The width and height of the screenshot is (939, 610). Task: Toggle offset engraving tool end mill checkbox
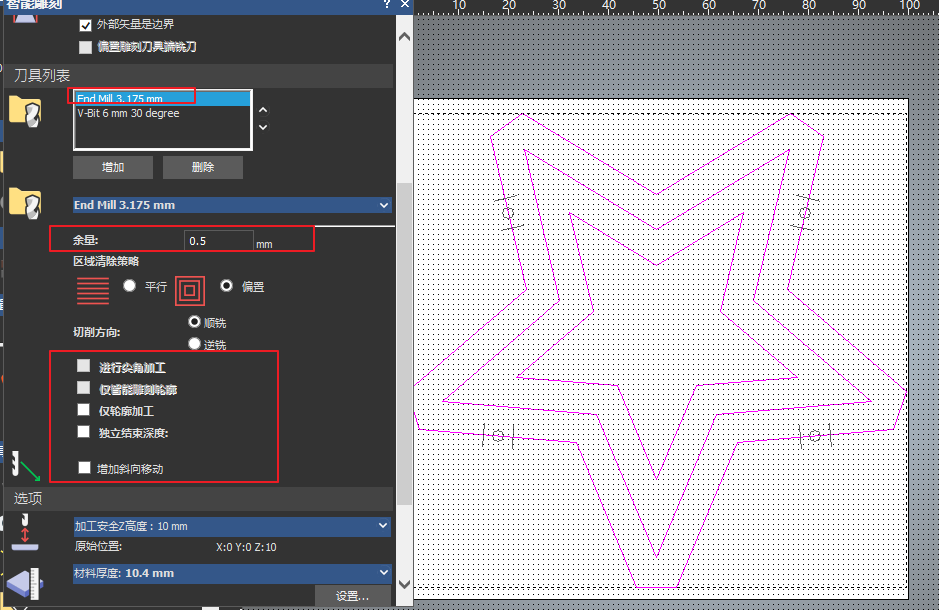point(86,47)
